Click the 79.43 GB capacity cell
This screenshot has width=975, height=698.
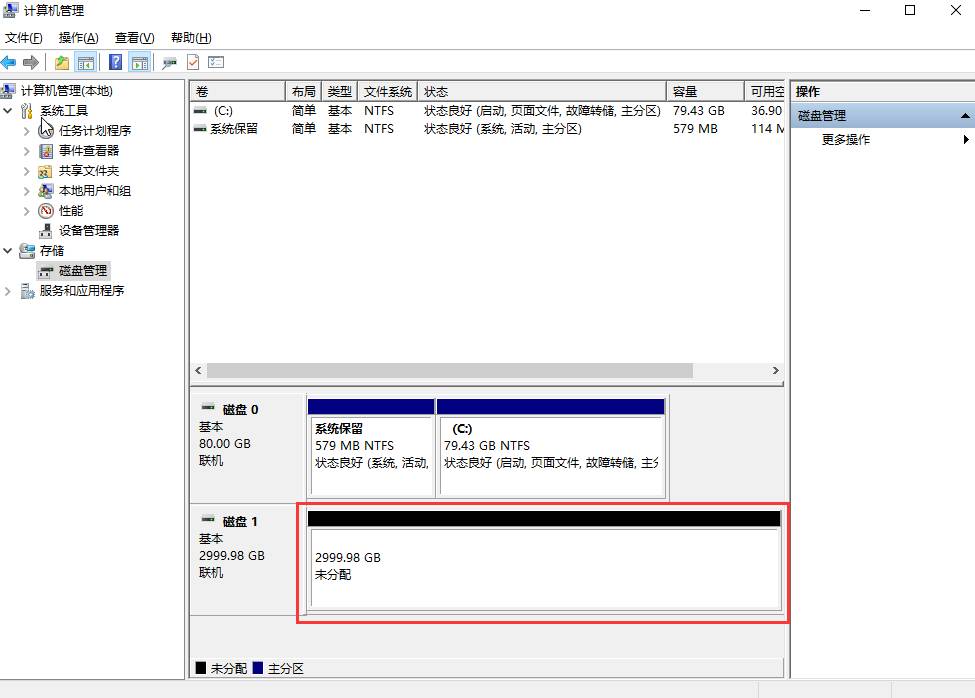(698, 111)
